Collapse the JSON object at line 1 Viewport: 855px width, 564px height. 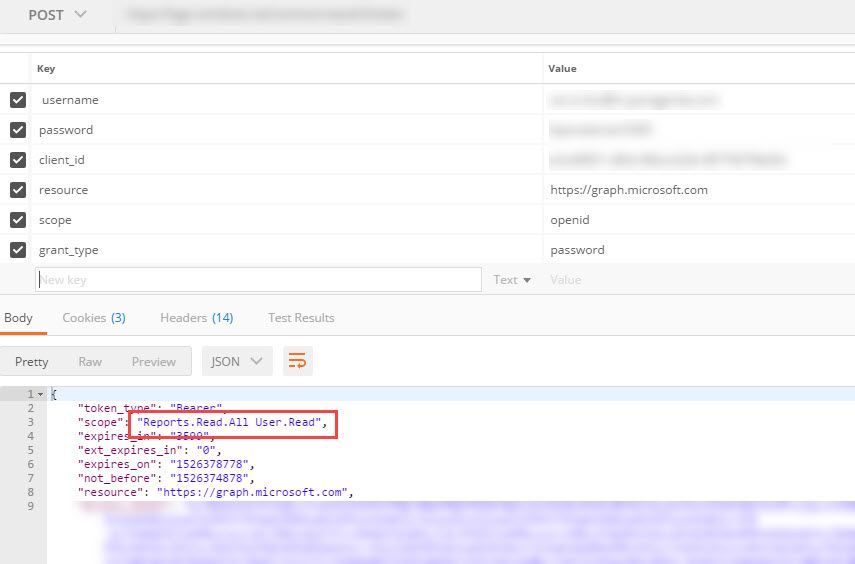click(x=40, y=394)
